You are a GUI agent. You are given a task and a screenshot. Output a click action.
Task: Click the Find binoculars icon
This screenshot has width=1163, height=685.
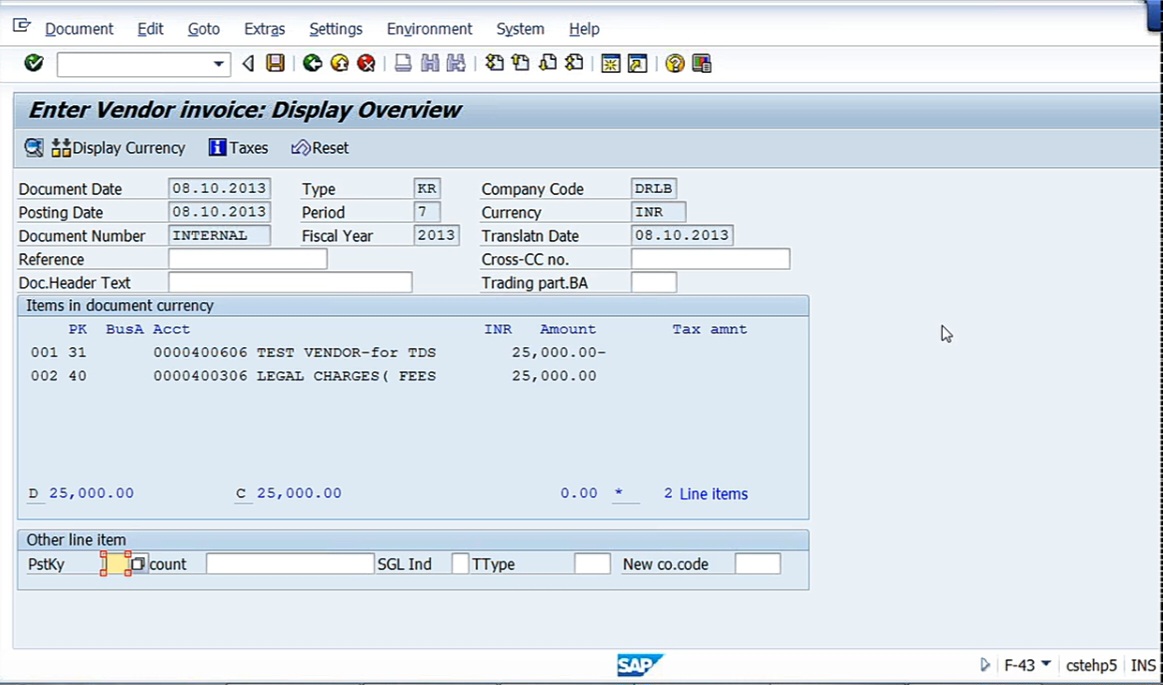[429, 63]
